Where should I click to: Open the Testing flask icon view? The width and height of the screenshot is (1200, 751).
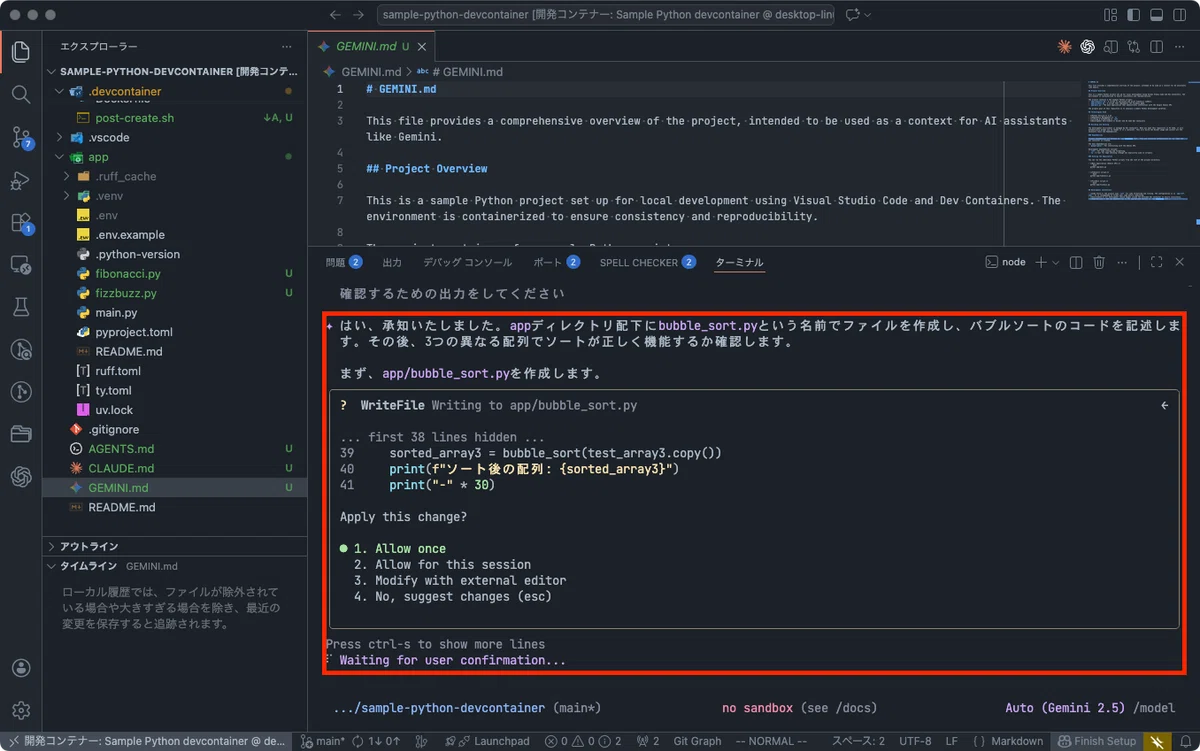click(x=21, y=307)
